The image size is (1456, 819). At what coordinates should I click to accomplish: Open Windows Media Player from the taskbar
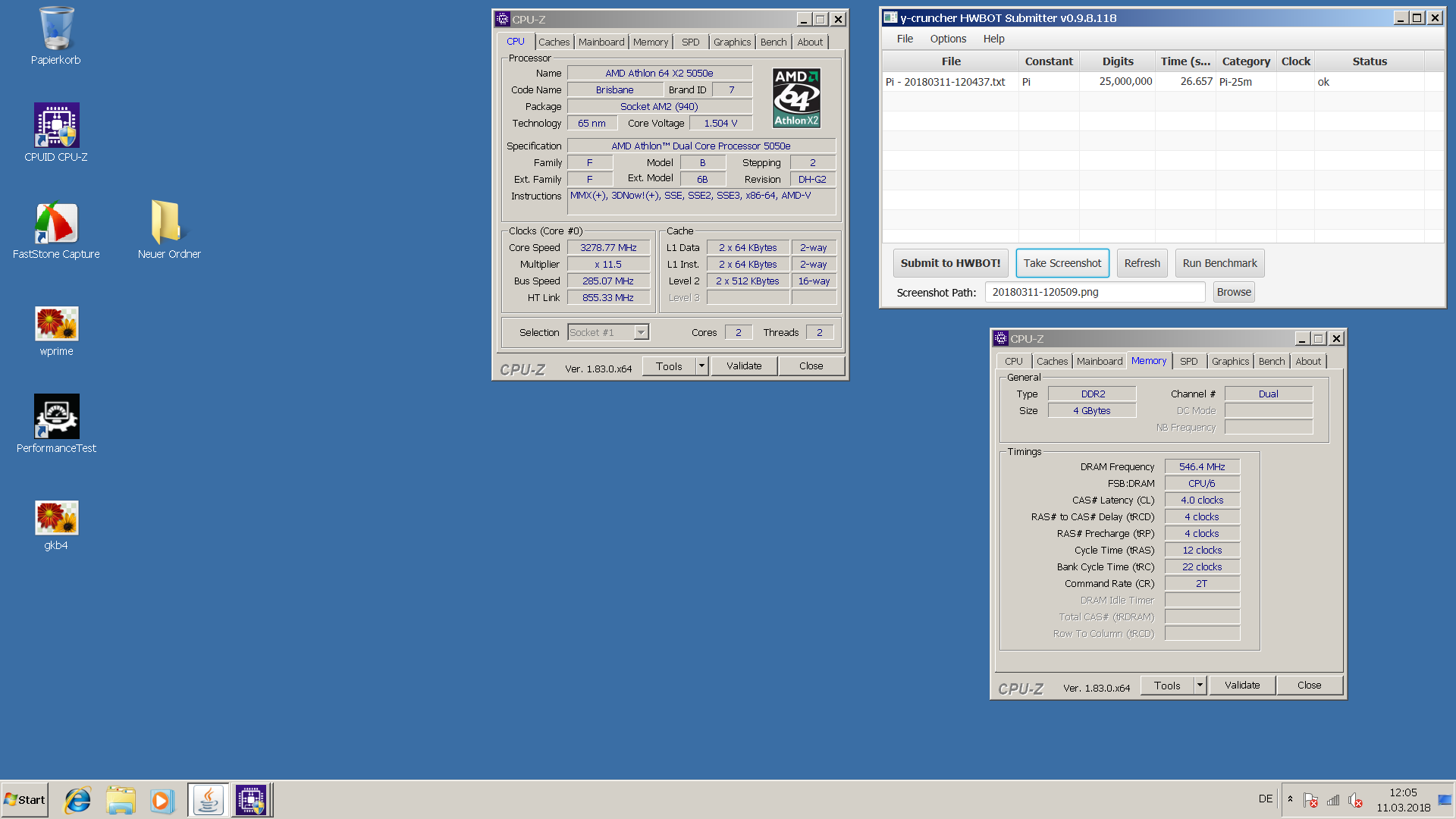click(x=162, y=800)
